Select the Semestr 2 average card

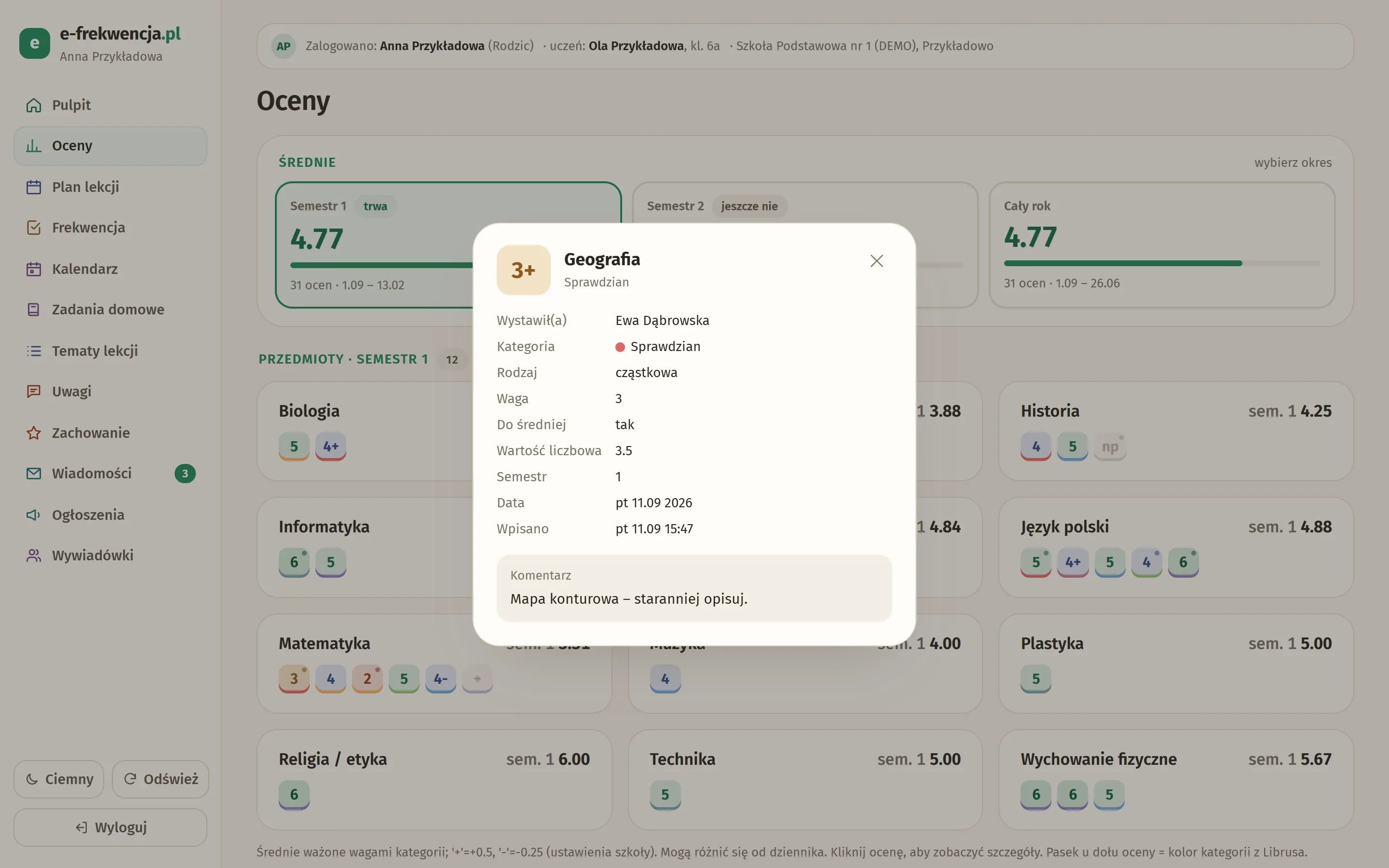click(804, 245)
